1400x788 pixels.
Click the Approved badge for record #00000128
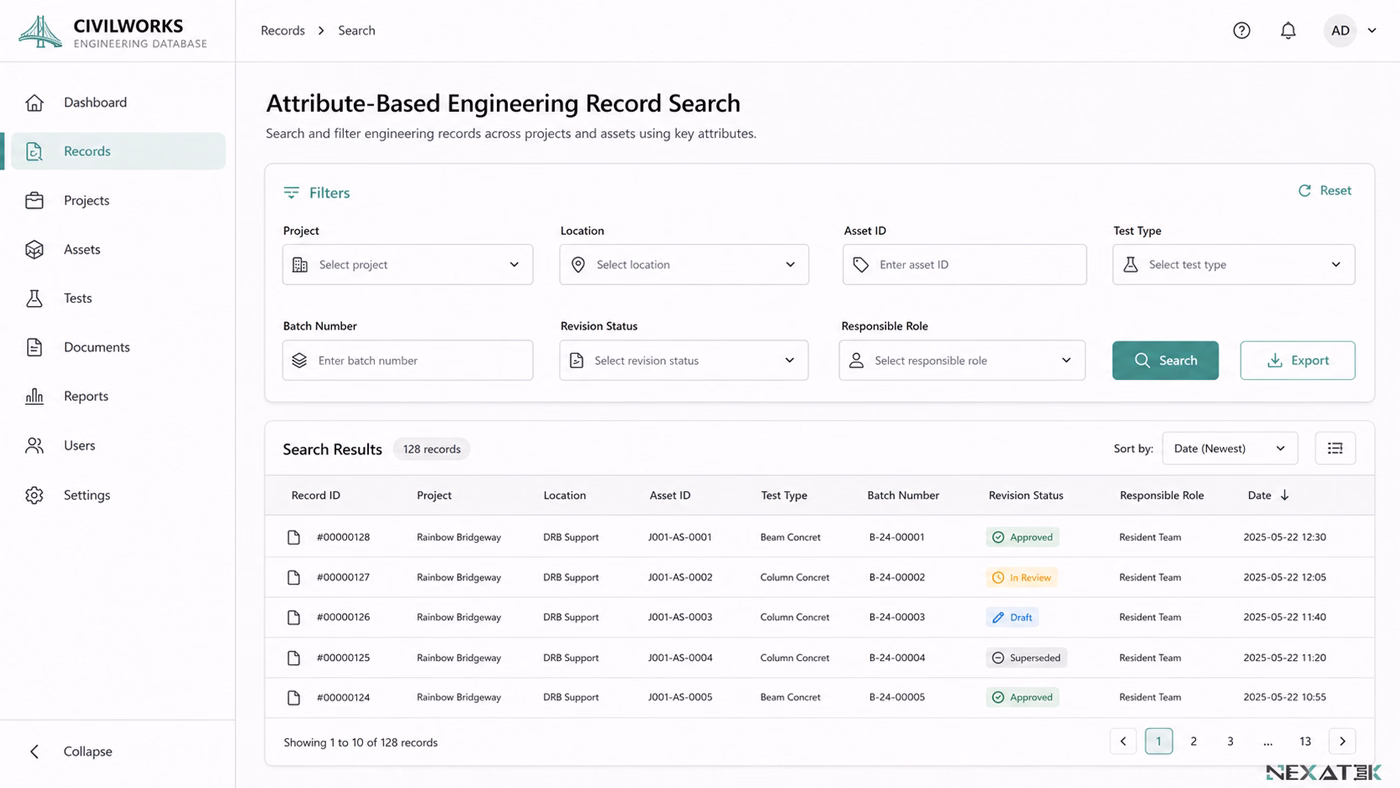1022,537
